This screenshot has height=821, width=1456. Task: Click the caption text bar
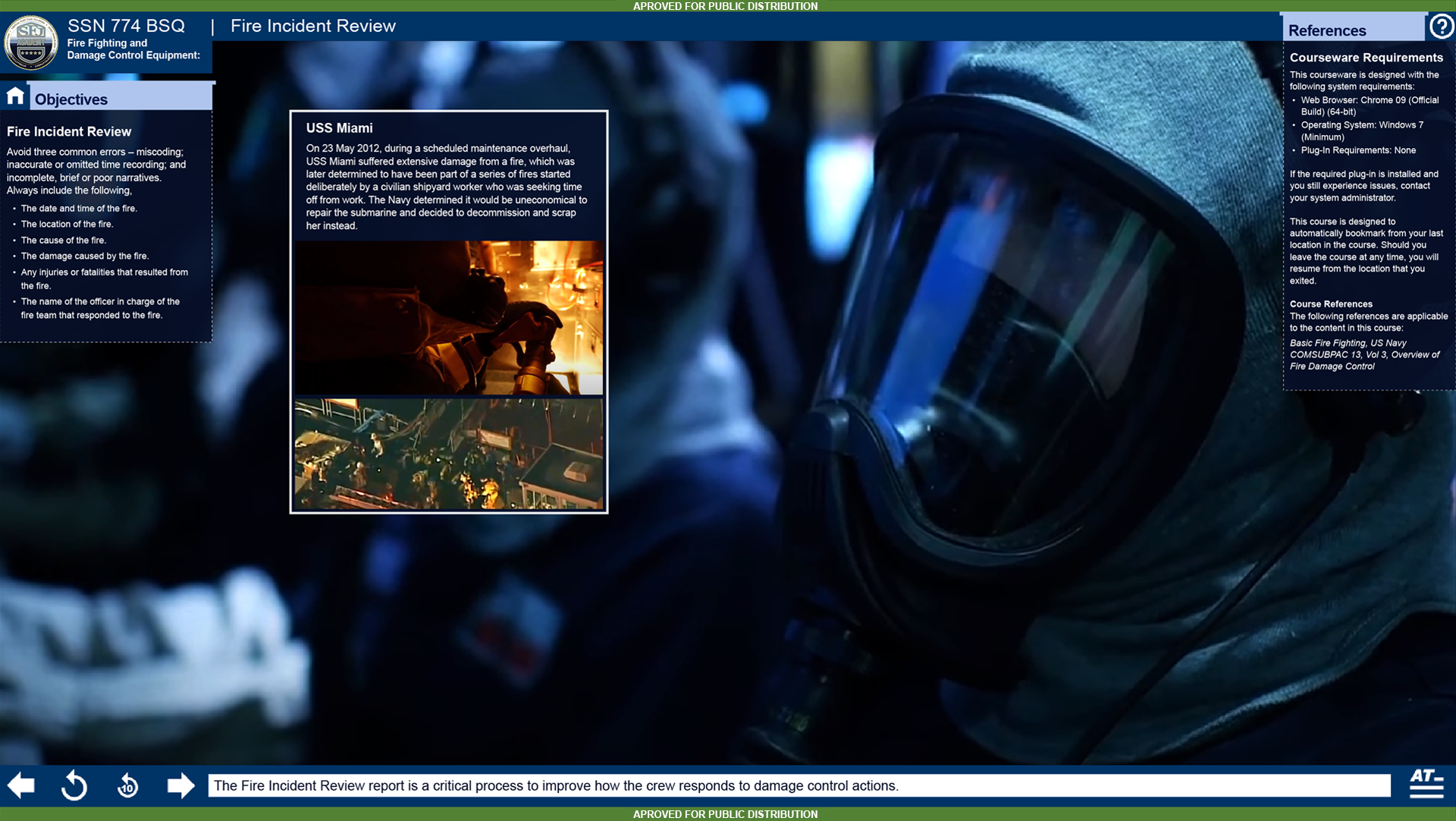[799, 785]
